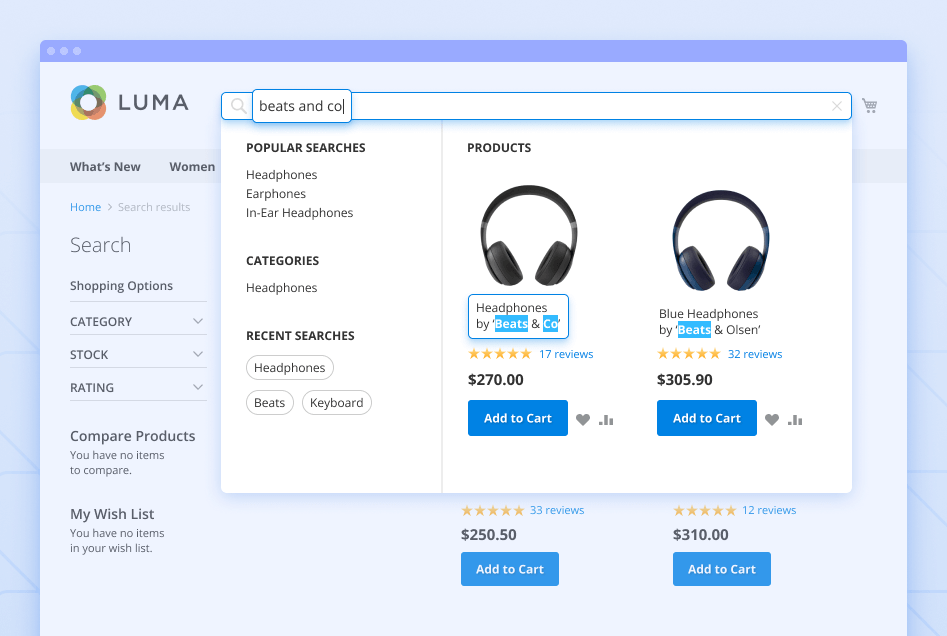Click heart icon for Blue Headphones
This screenshot has width=947, height=636.
pos(772,420)
